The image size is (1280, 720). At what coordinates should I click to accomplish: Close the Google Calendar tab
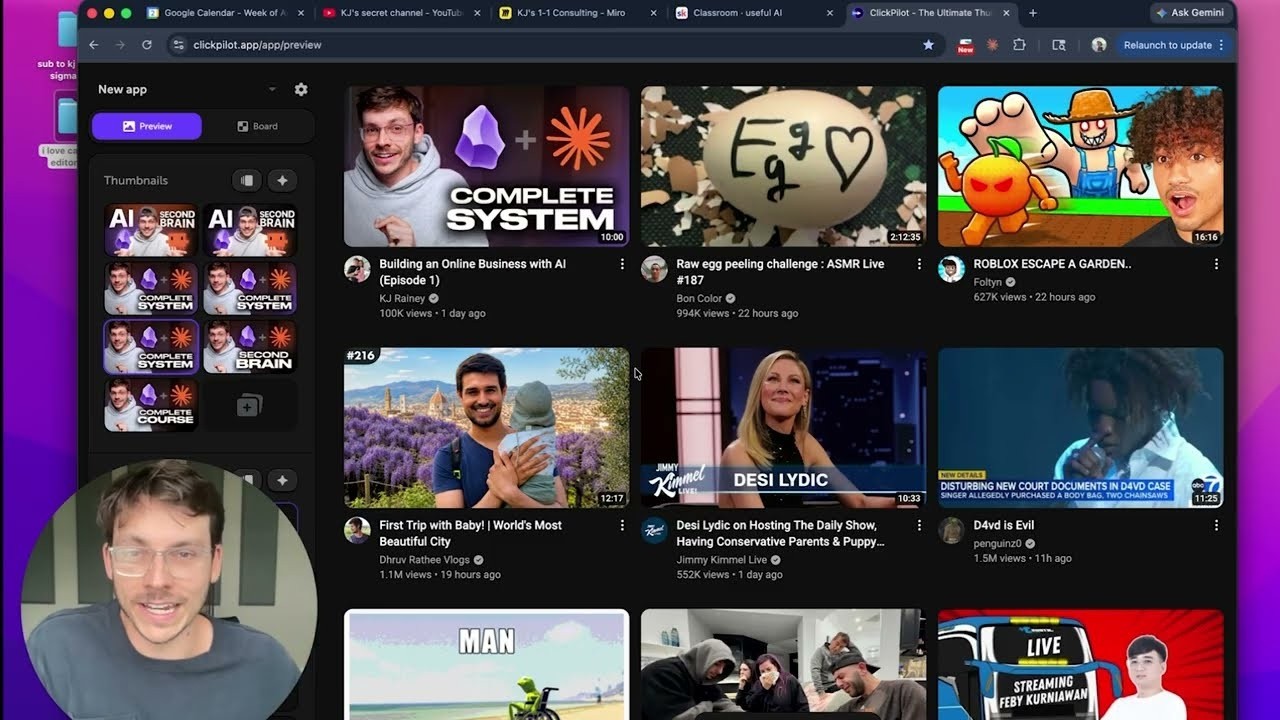click(x=299, y=13)
